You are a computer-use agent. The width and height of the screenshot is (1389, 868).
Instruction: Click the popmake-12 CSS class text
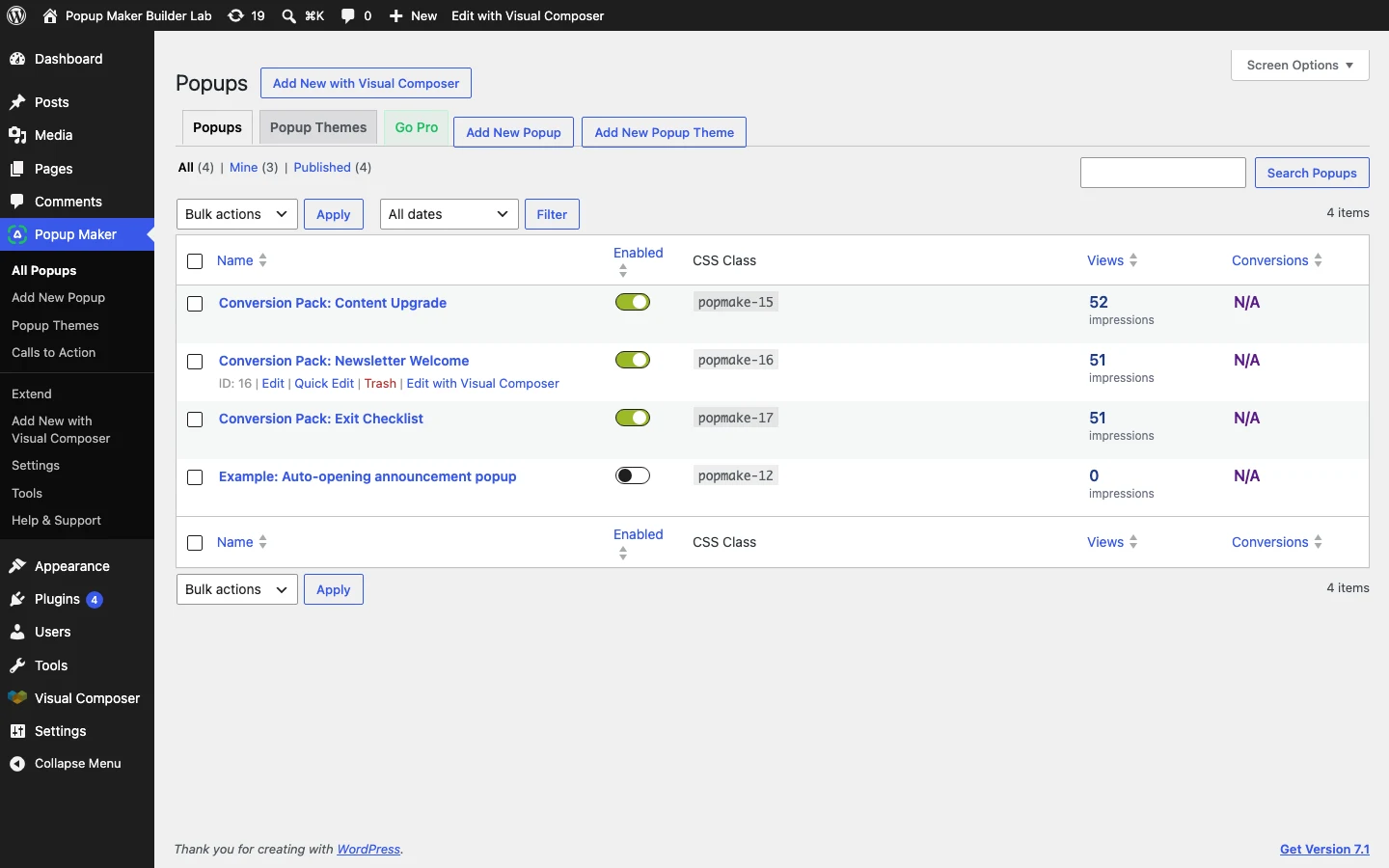click(736, 476)
